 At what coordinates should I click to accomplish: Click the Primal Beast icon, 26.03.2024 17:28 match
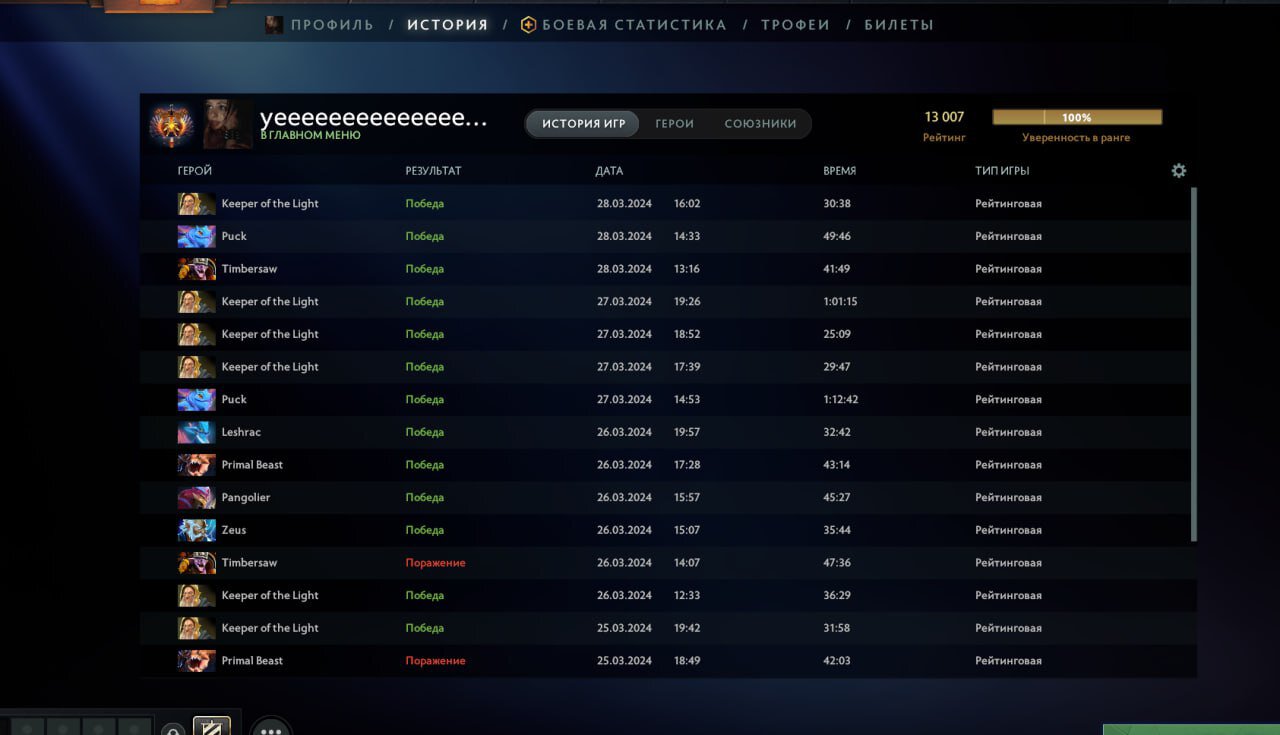[x=196, y=465]
